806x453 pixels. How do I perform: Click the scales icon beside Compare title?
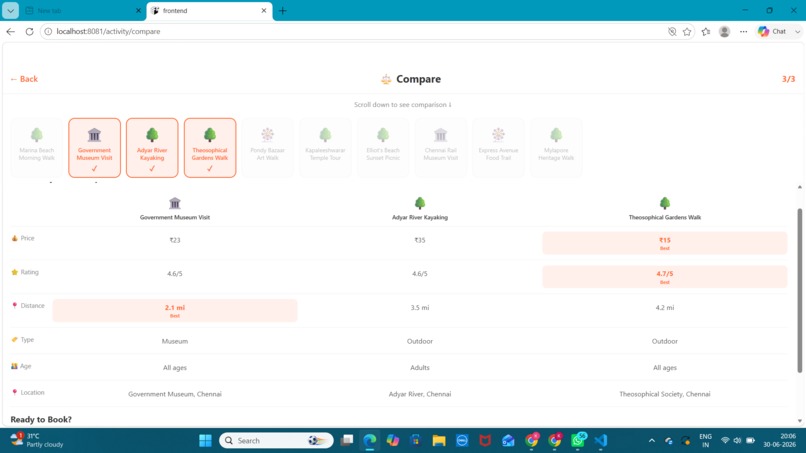click(x=386, y=79)
